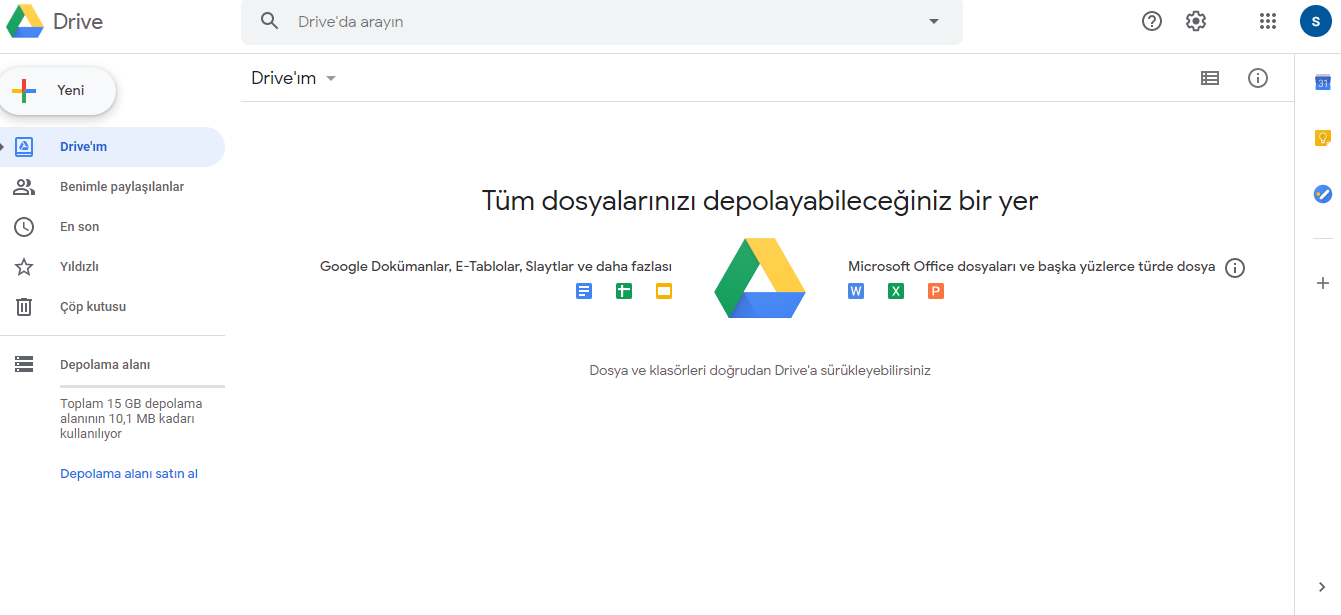
Task: Open the Google Apps grid menu
Action: pyautogui.click(x=1267, y=20)
